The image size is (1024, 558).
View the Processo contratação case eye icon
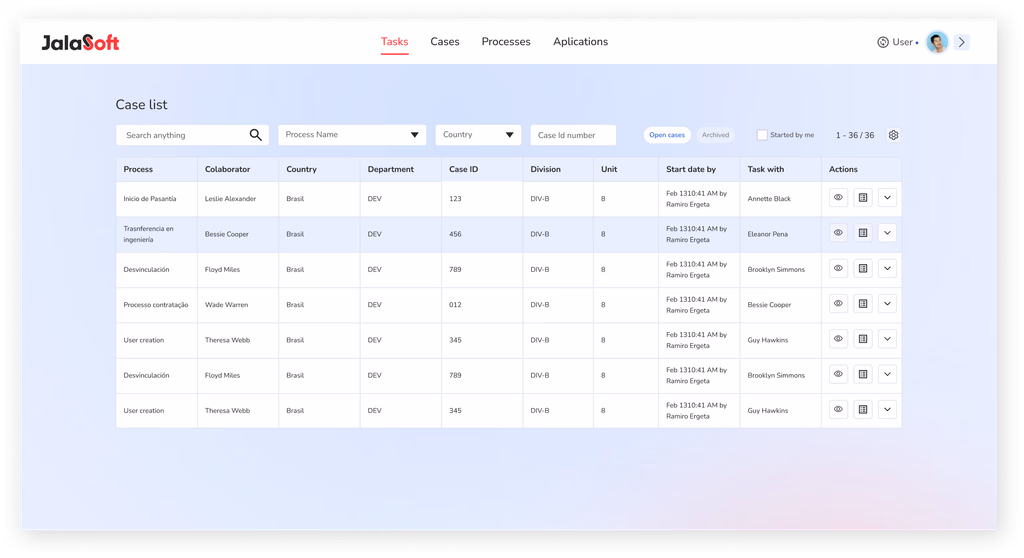838,303
